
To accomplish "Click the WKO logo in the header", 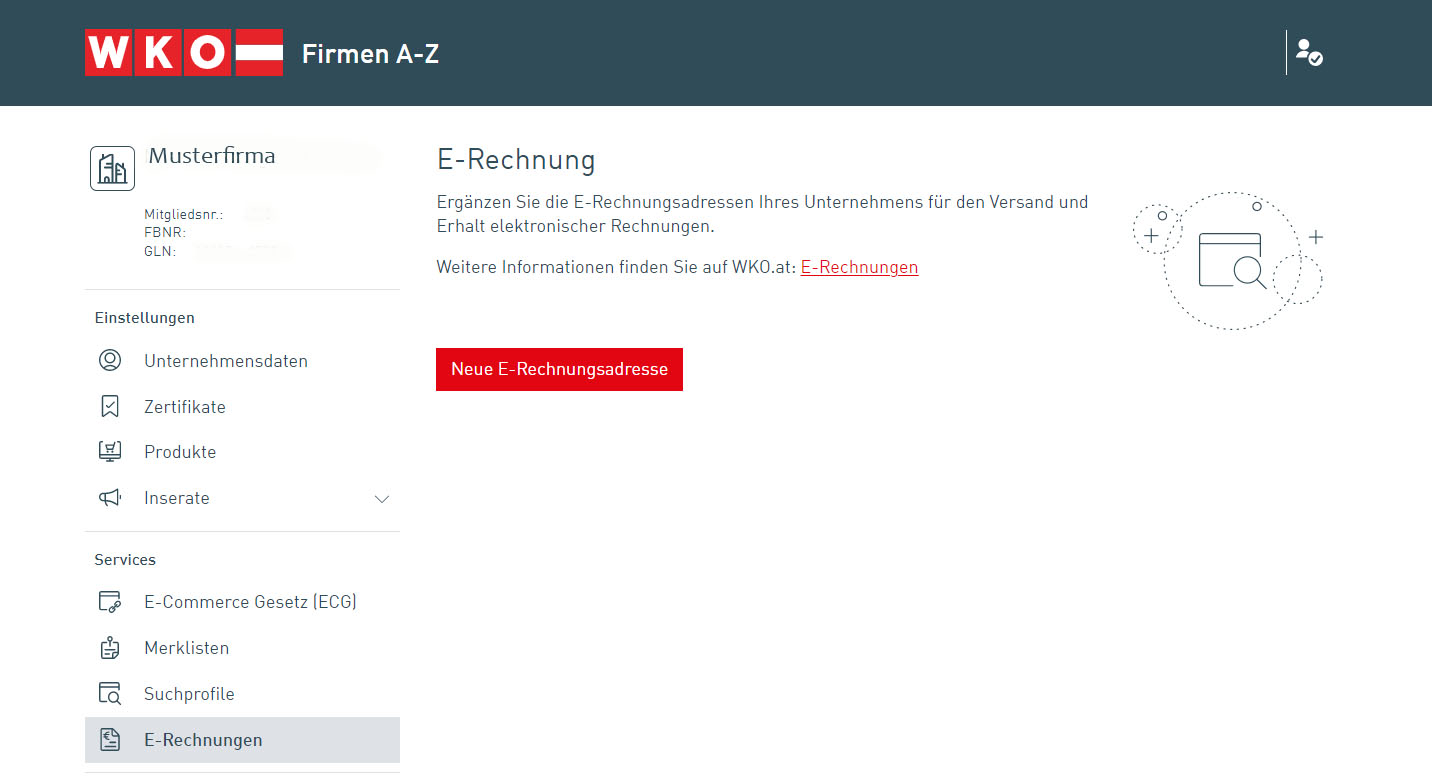I will tap(184, 52).
